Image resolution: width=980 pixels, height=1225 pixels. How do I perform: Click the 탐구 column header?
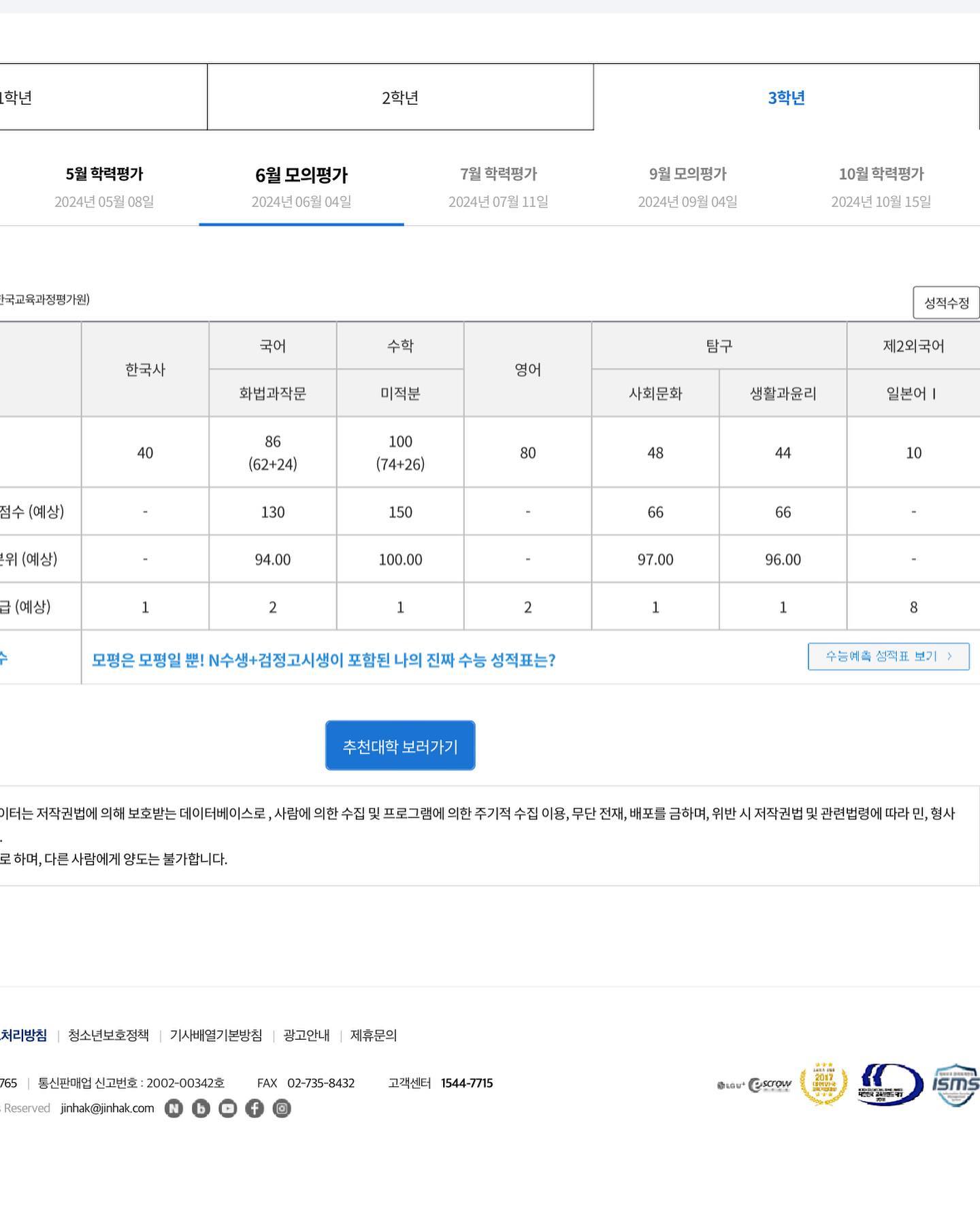(719, 346)
